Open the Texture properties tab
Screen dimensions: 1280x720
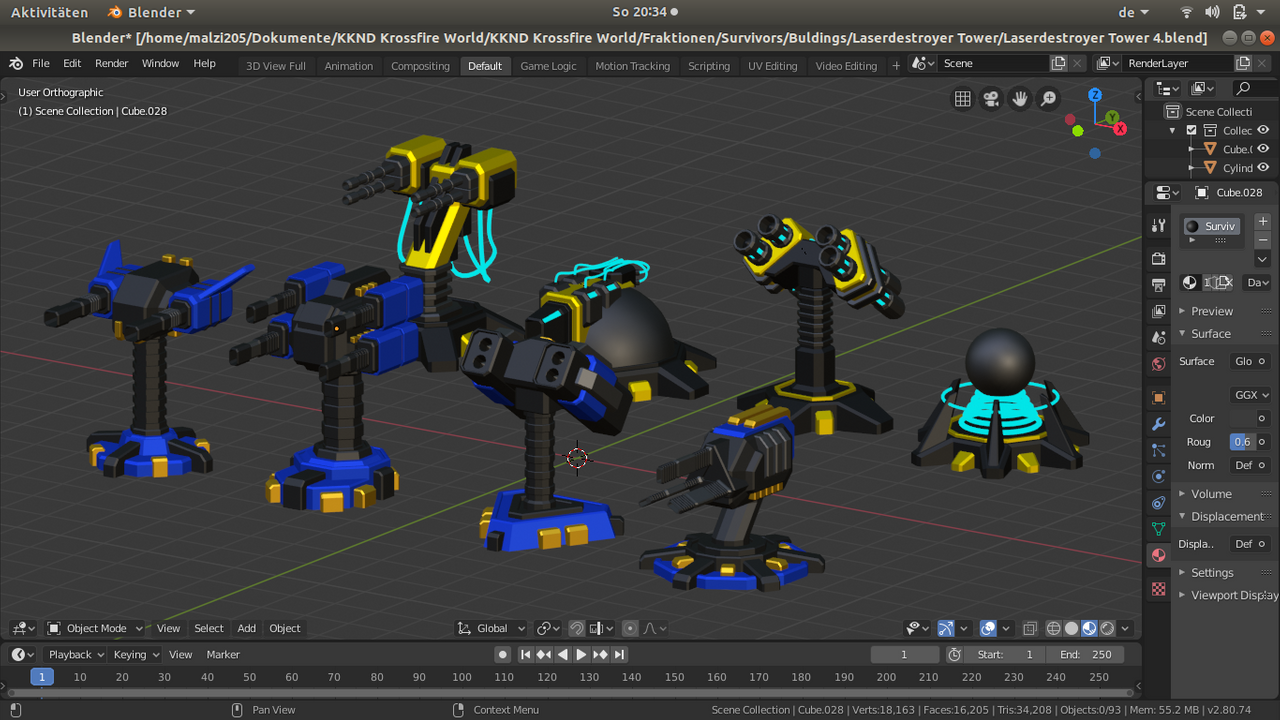(x=1158, y=588)
